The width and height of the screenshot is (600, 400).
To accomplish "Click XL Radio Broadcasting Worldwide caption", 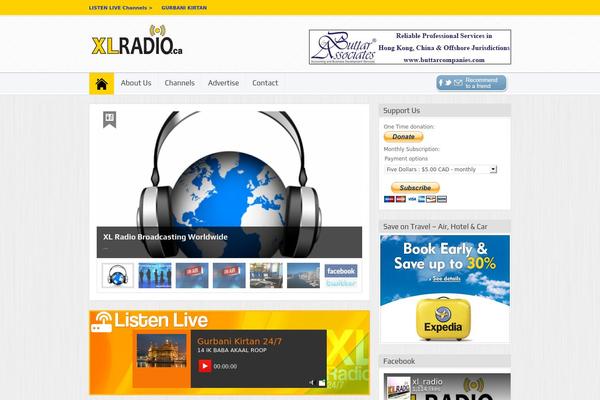I will [x=165, y=237].
